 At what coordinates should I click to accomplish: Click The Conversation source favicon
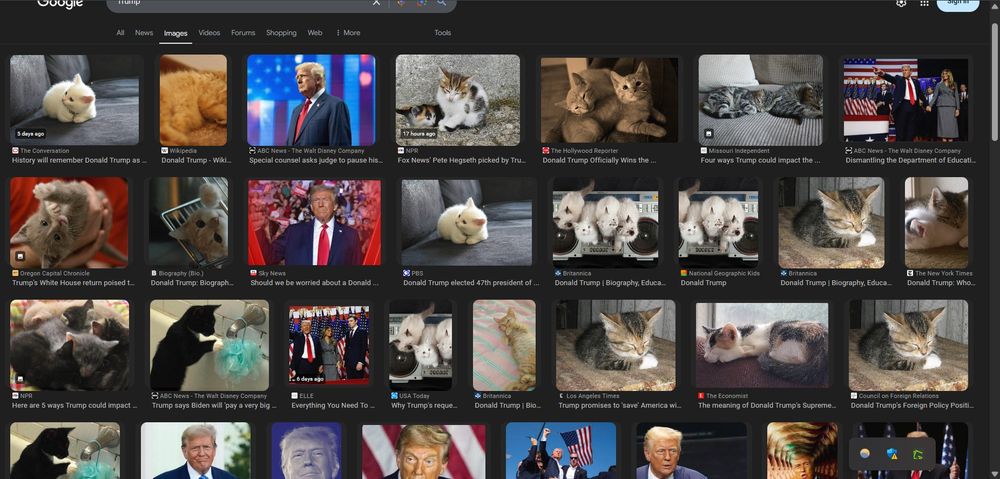pos(15,151)
